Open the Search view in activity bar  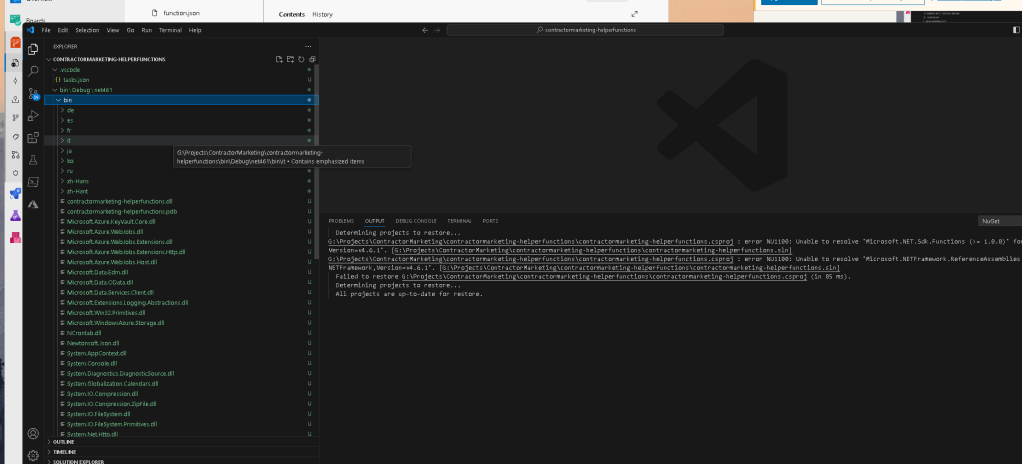click(33, 71)
